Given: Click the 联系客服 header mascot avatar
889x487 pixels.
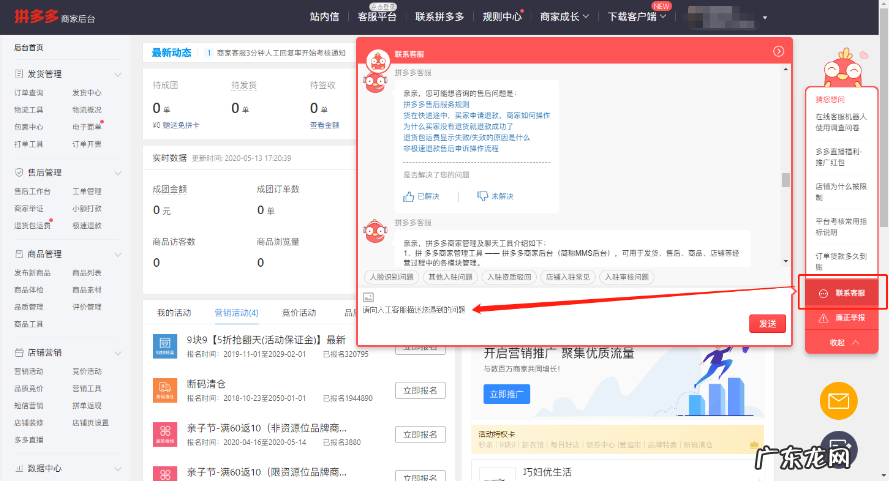Looking at the screenshot, I should click(378, 60).
